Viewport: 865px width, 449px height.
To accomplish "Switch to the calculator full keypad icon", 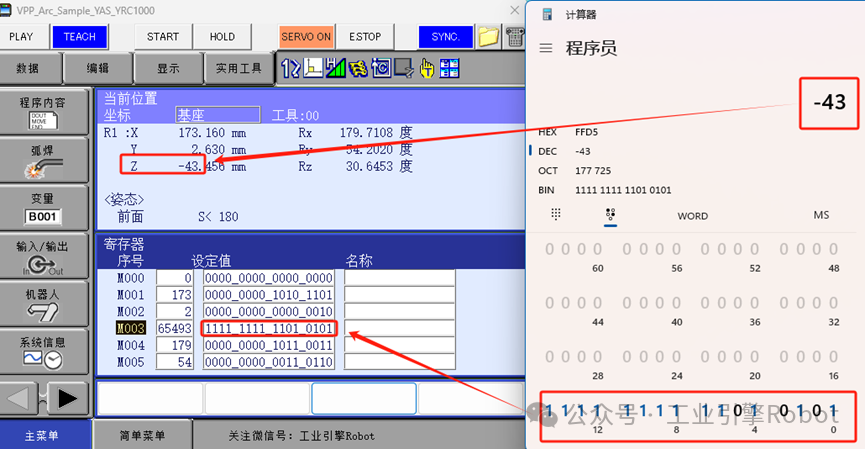I will pyautogui.click(x=556, y=214).
